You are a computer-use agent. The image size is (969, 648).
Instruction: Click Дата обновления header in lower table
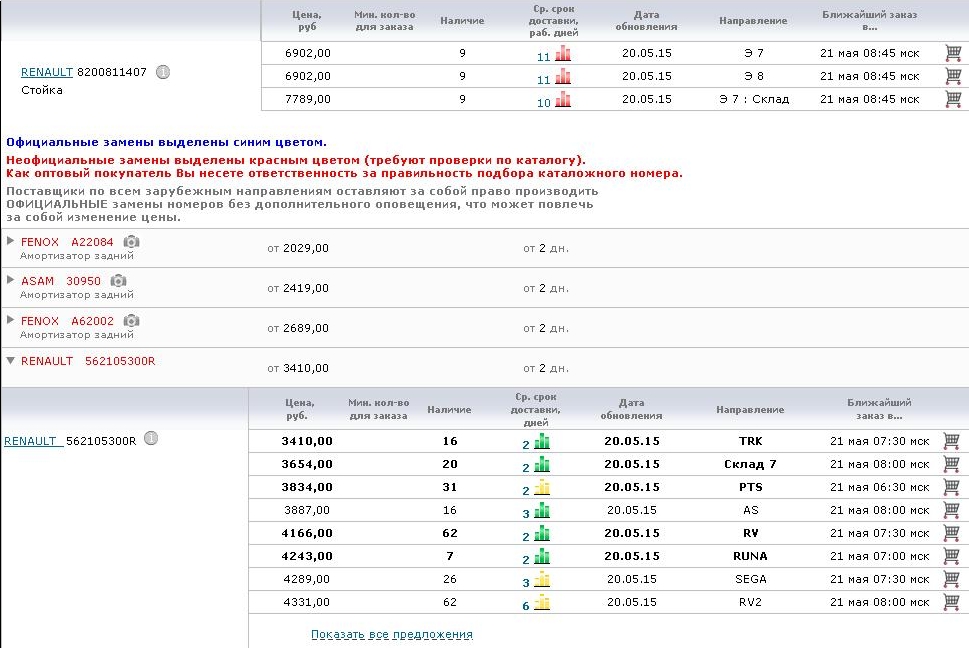(x=632, y=409)
